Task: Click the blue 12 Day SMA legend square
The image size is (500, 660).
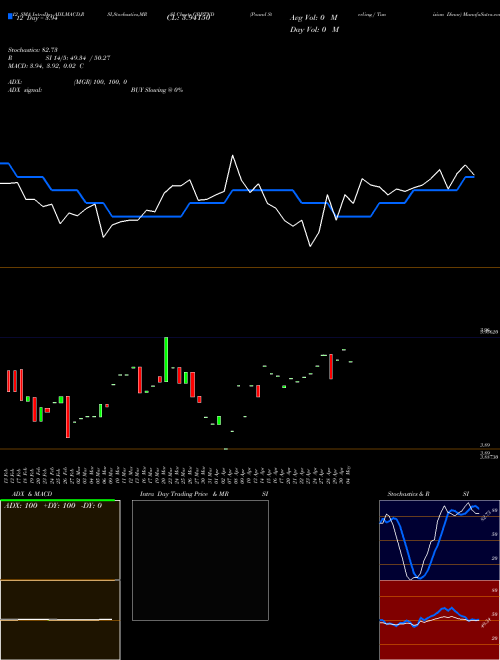Action: click(x=10, y=16)
